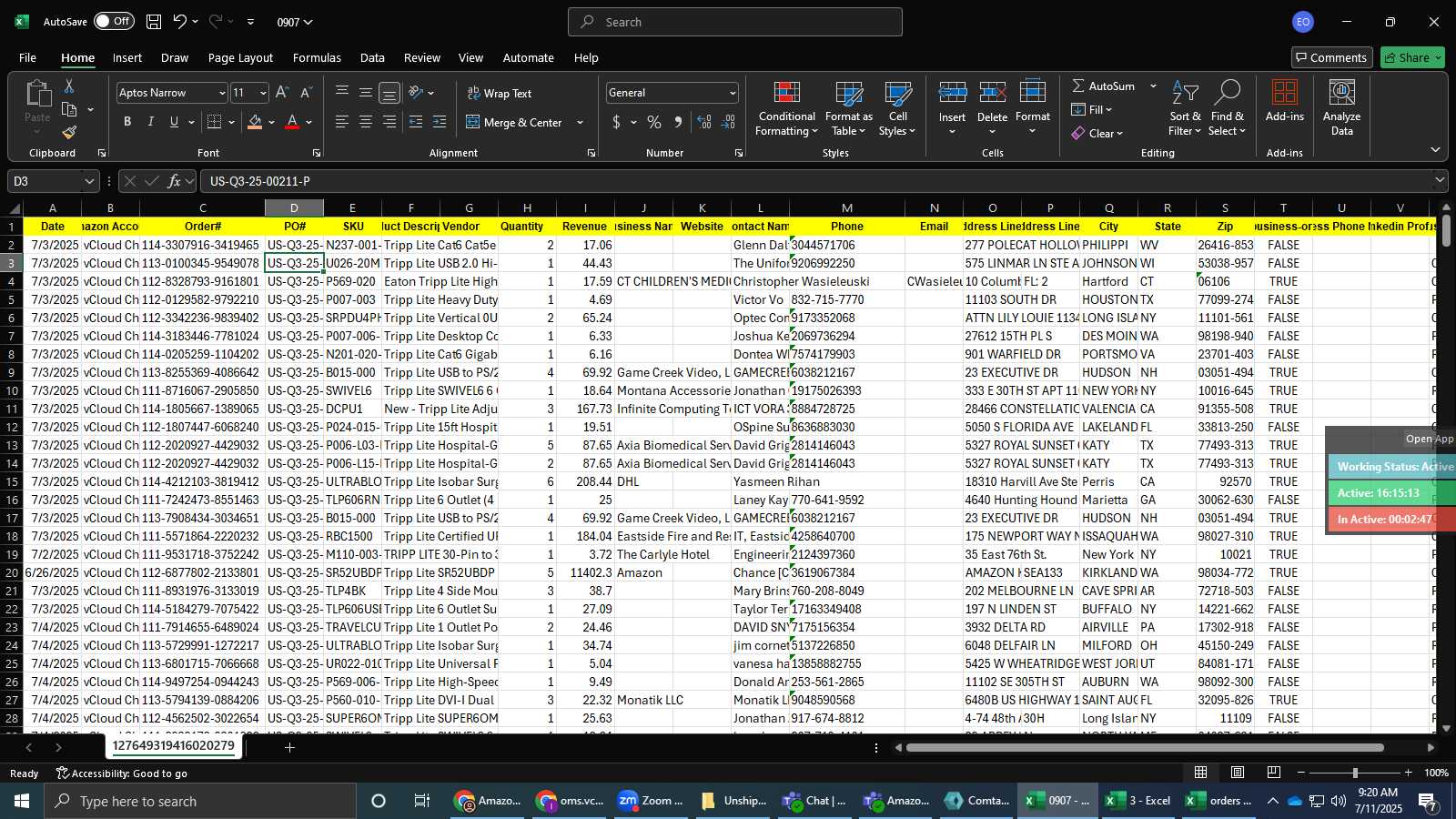Switch to the Page Layout tab
1456x819 pixels.
tap(240, 57)
